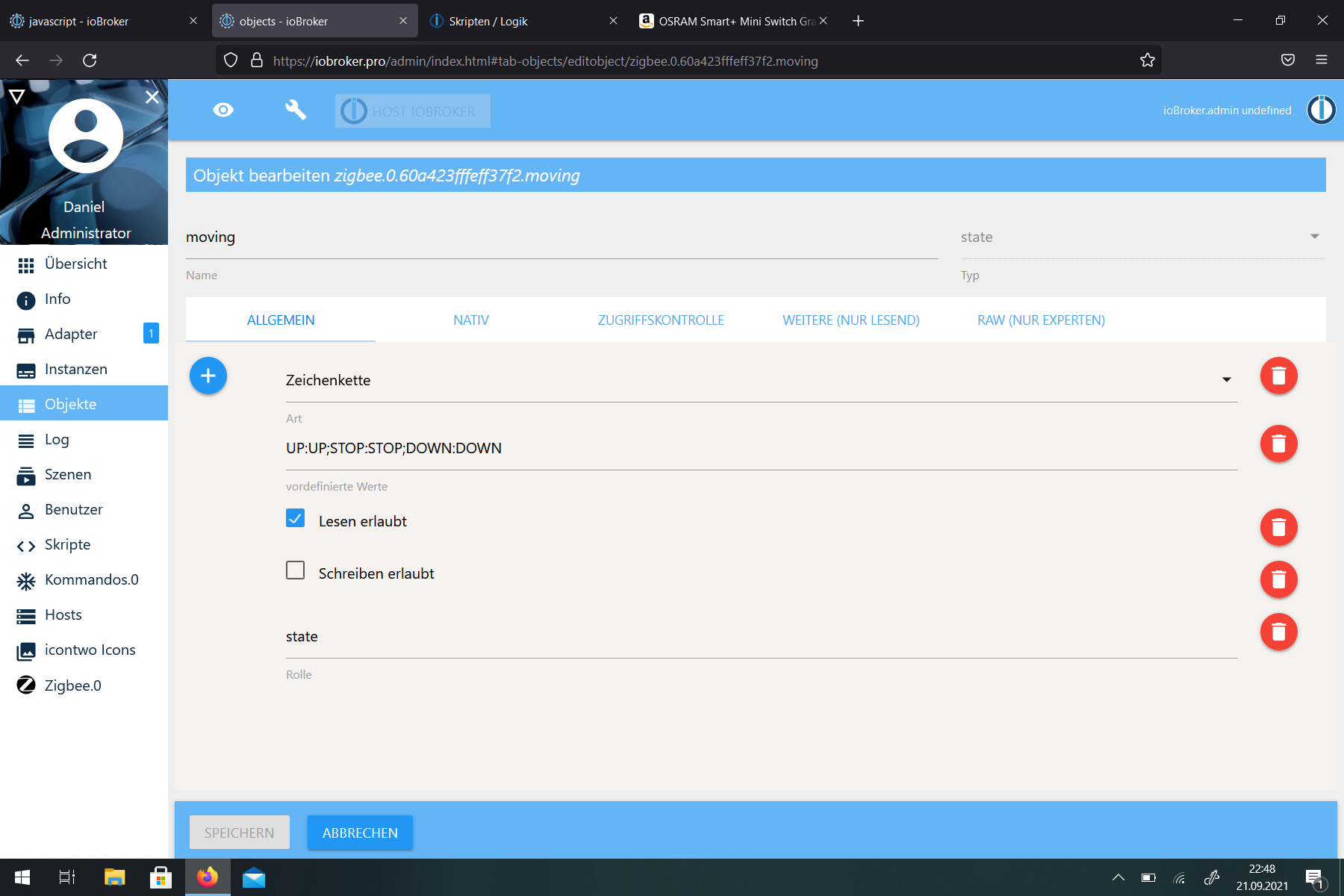1344x896 pixels.
Task: Click the vordefinierte Werte input field
Action: tap(762, 448)
